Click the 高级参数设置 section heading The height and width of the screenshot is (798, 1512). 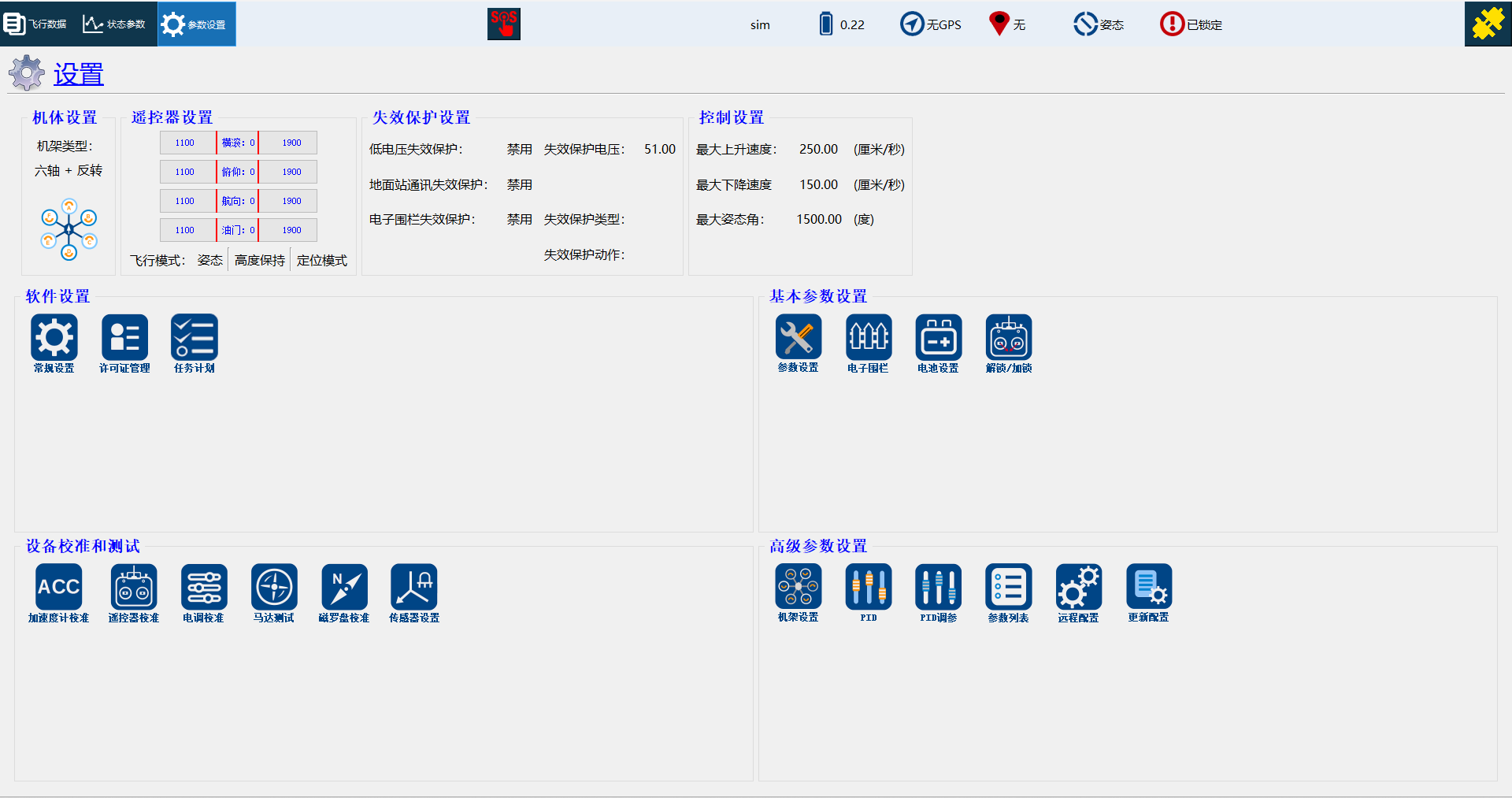click(x=818, y=546)
